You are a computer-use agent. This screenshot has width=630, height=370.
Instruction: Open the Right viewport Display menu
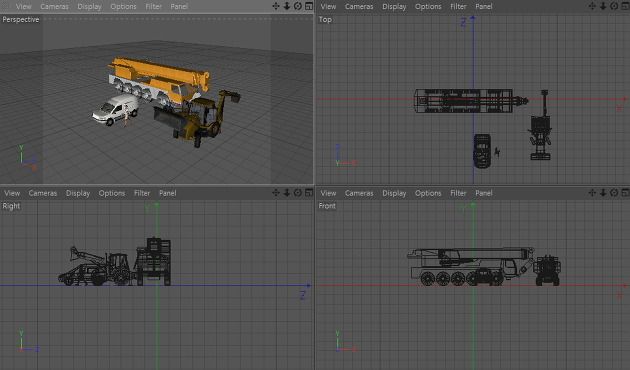pyautogui.click(x=78, y=193)
